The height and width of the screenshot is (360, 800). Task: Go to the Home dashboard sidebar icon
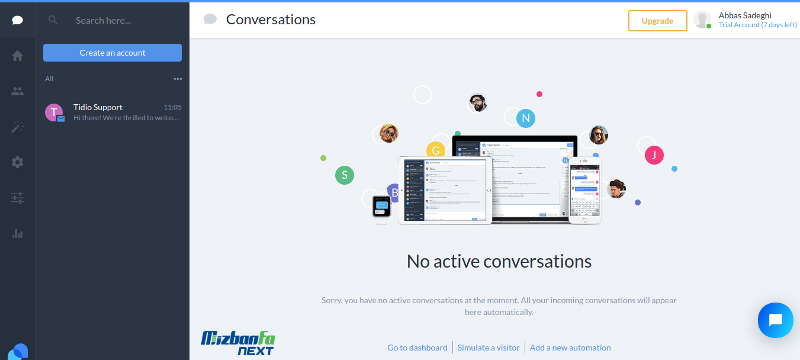click(17, 56)
